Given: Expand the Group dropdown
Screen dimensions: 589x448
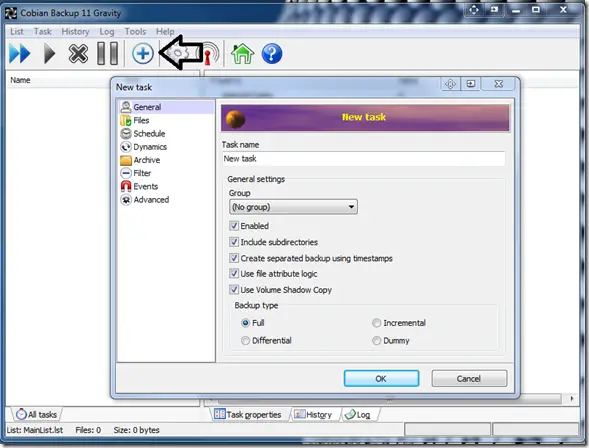Looking at the screenshot, I should click(x=293, y=207).
